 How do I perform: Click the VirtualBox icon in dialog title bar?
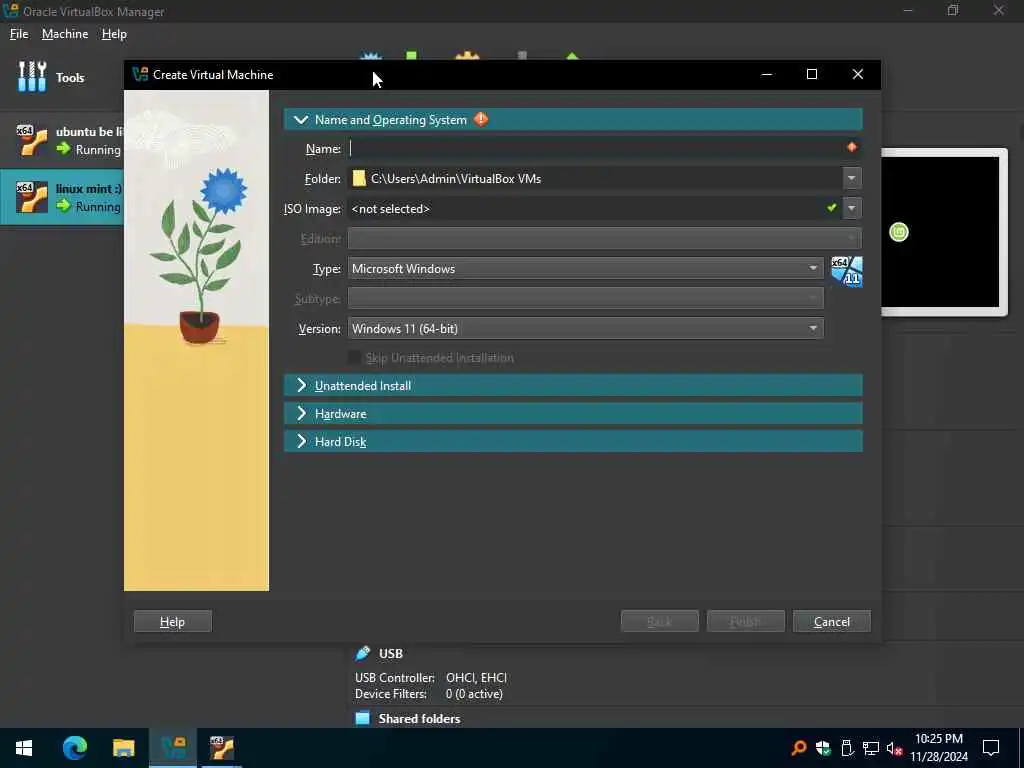(x=140, y=74)
